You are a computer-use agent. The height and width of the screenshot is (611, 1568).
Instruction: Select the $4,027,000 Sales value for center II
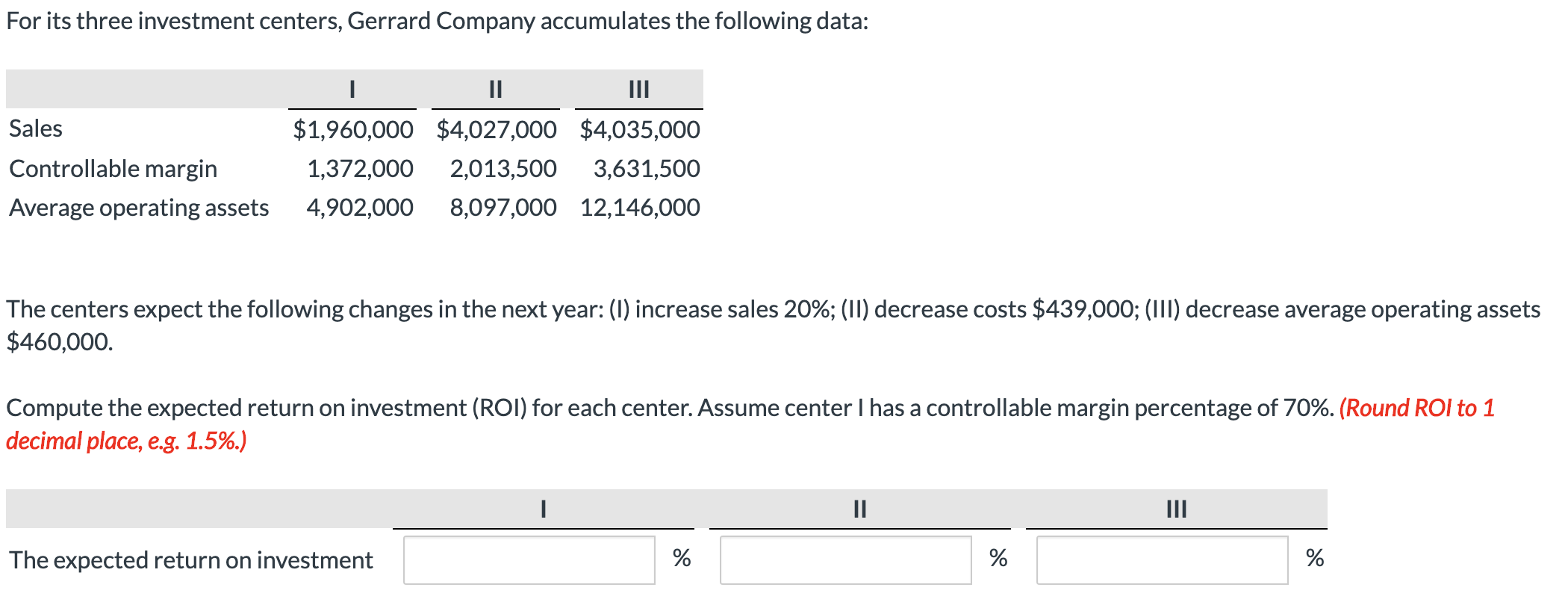pyautogui.click(x=495, y=128)
